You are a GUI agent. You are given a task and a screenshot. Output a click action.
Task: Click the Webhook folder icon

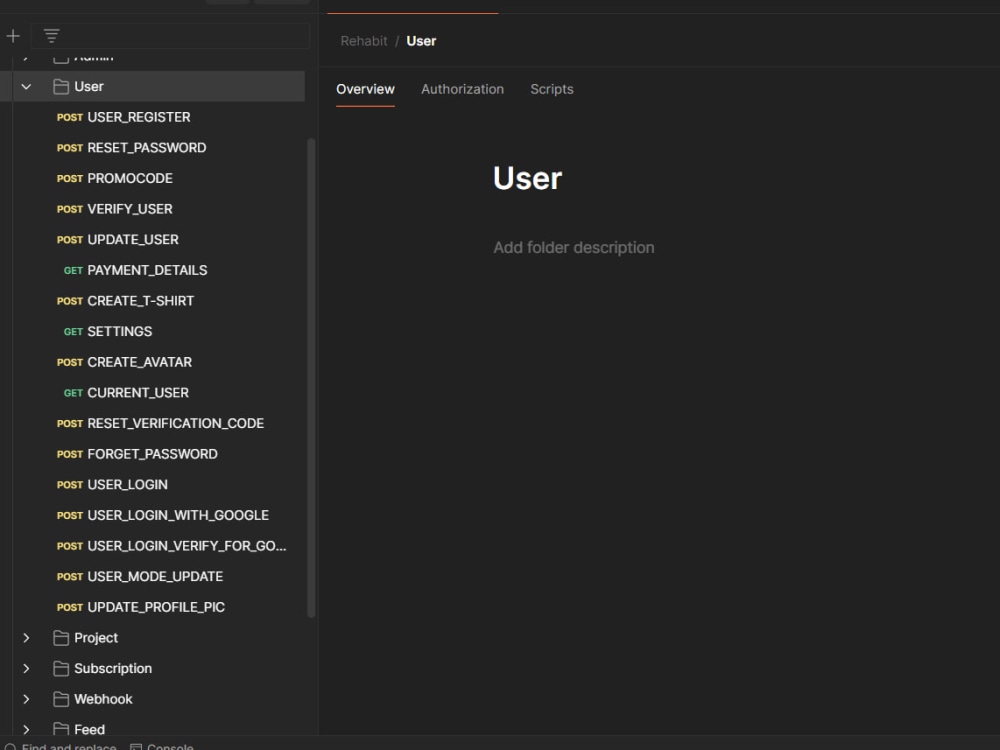[61, 699]
